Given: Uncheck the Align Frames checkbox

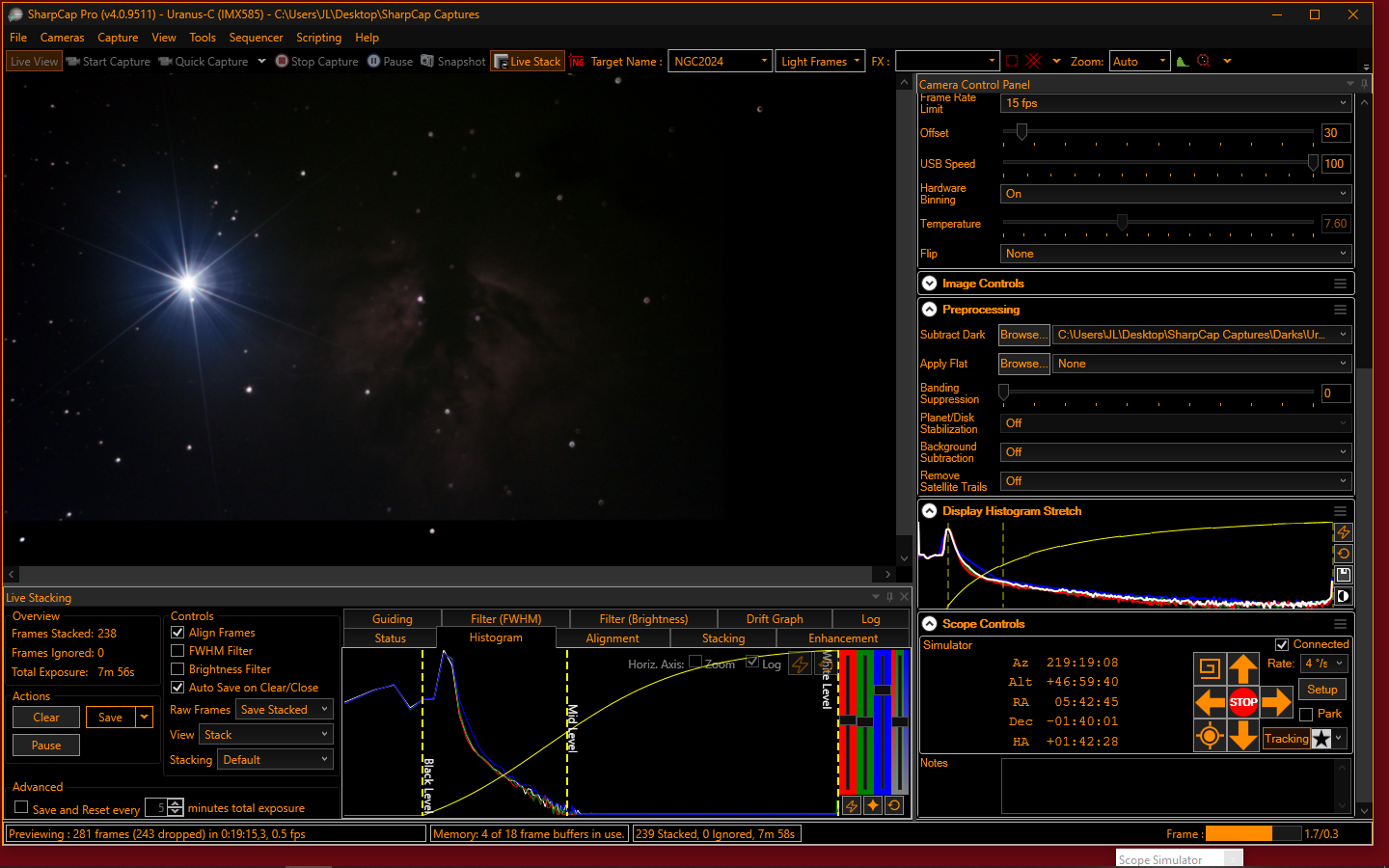Looking at the screenshot, I should [x=177, y=633].
